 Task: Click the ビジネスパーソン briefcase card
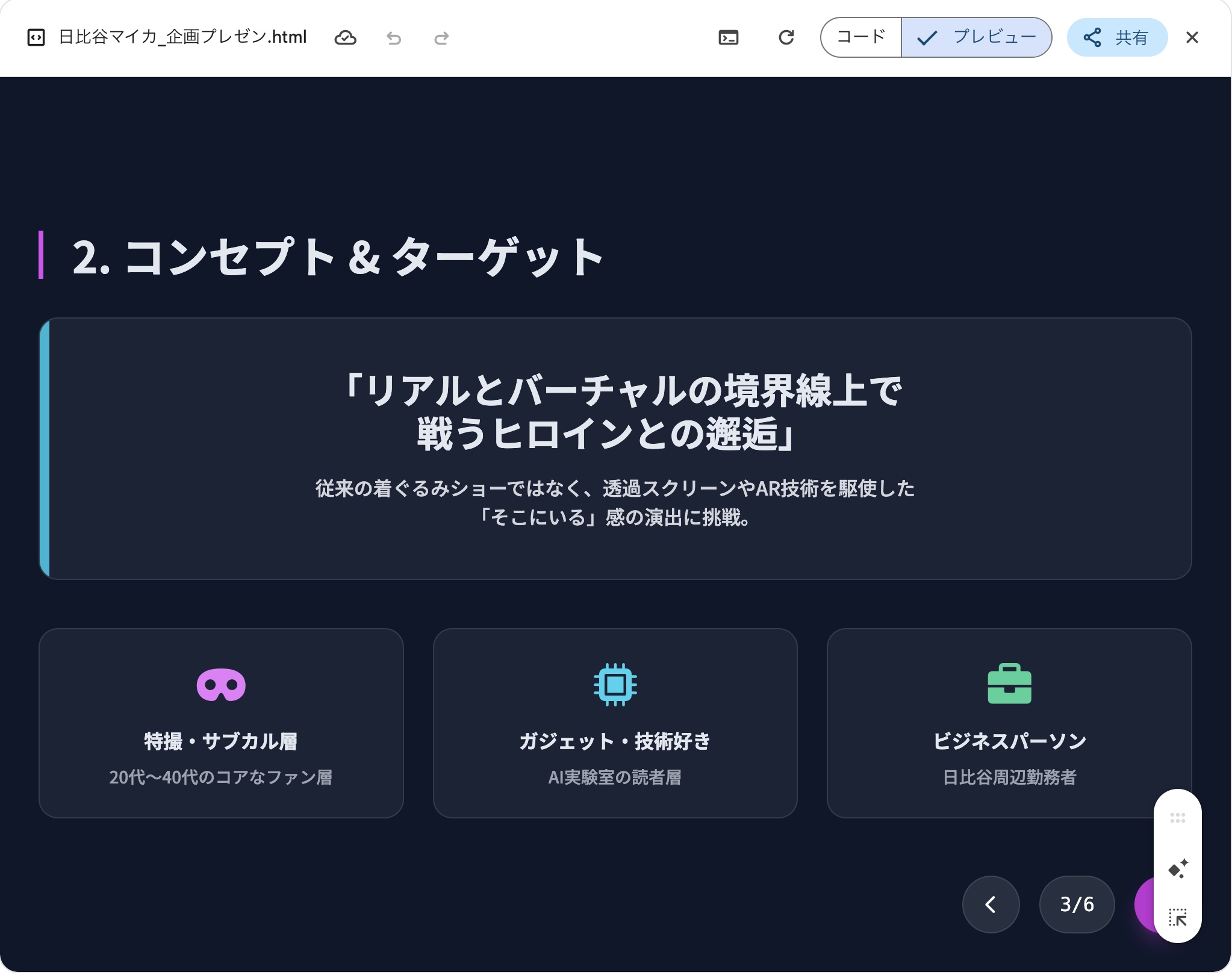(1009, 723)
